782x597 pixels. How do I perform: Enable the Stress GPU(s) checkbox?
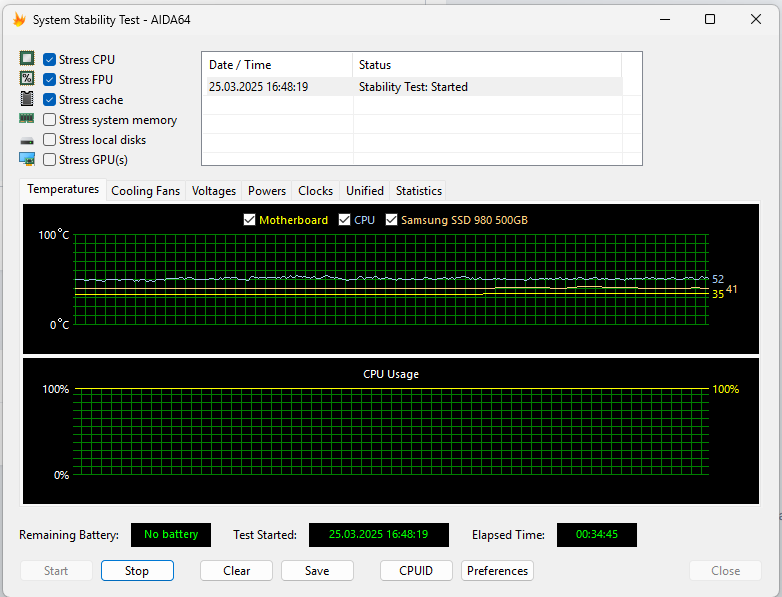pos(50,160)
